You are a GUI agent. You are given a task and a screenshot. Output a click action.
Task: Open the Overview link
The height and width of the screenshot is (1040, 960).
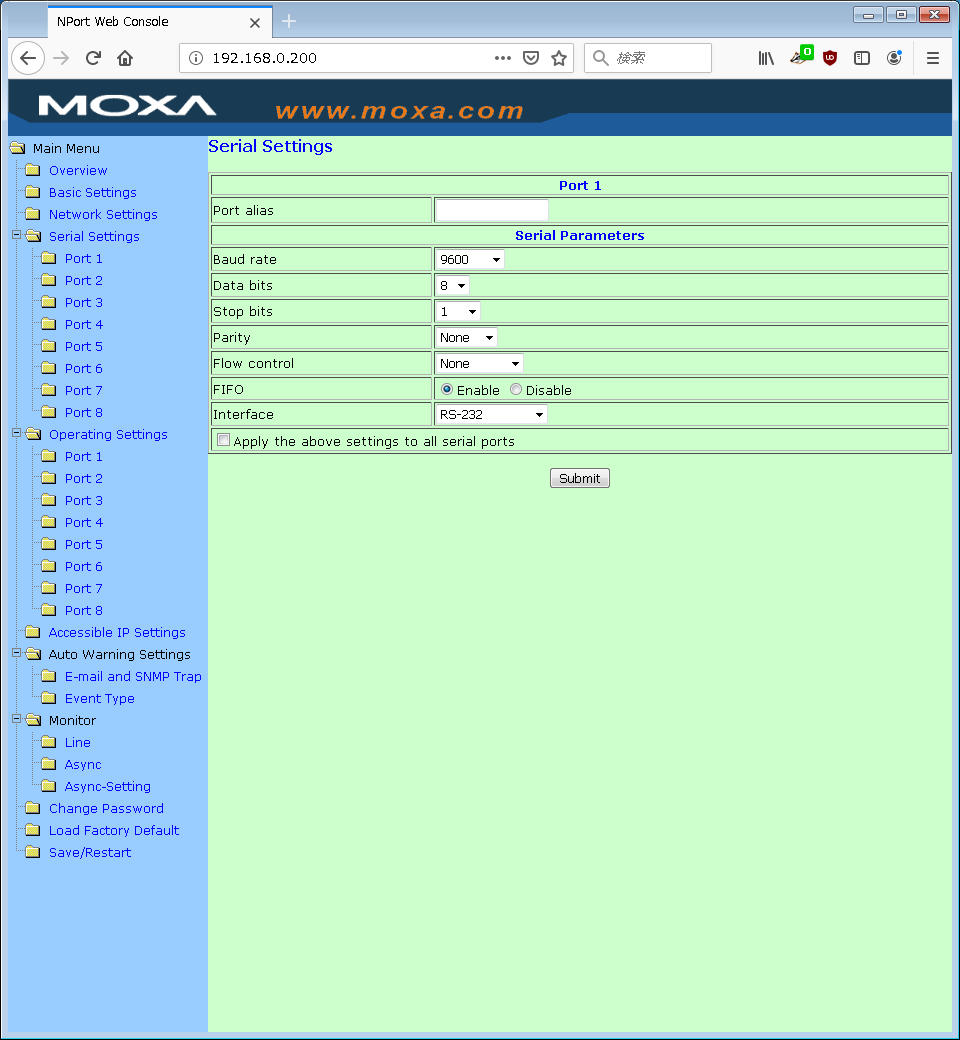[78, 170]
